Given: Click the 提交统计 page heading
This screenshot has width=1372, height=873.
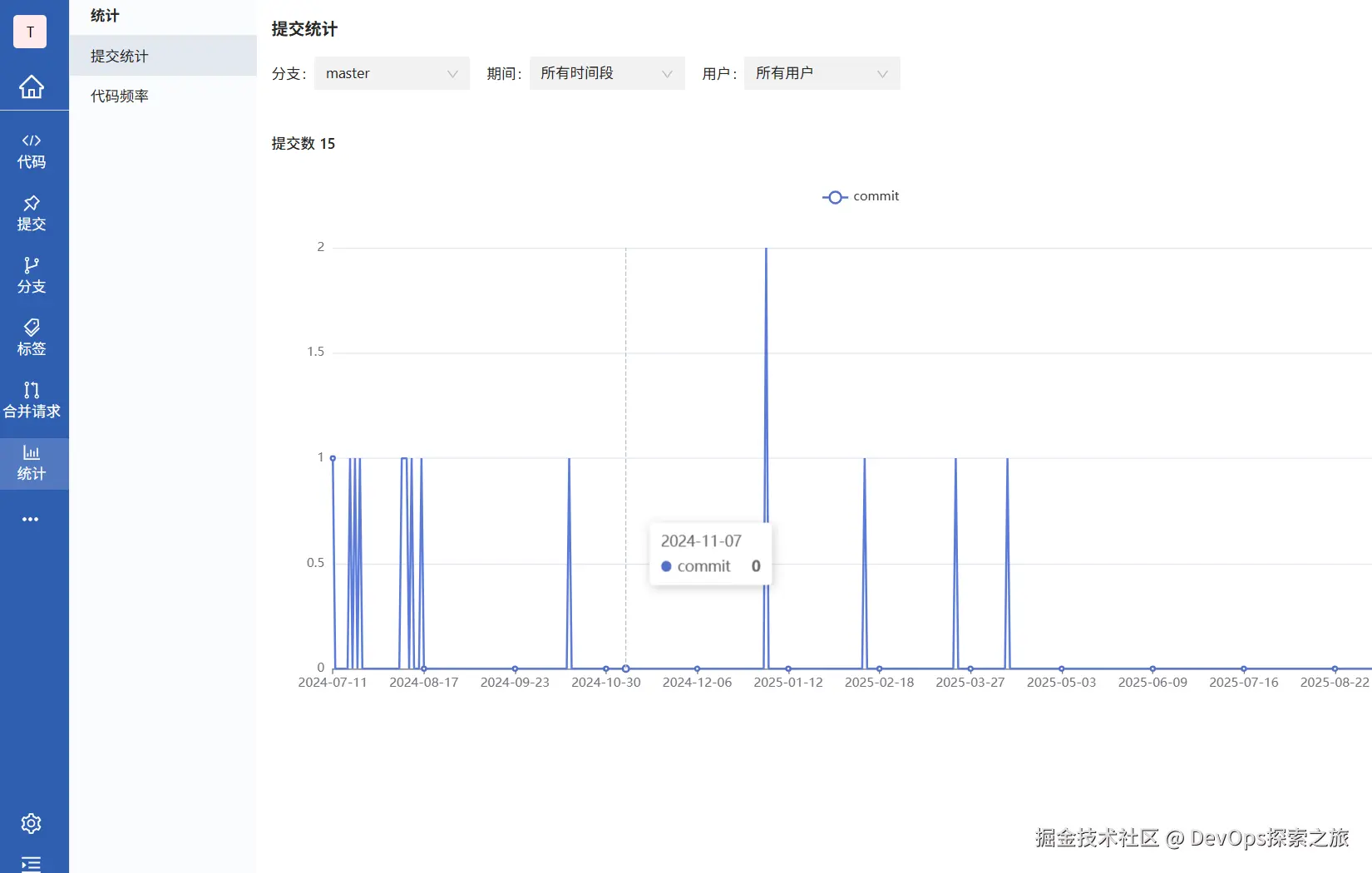Looking at the screenshot, I should (304, 29).
